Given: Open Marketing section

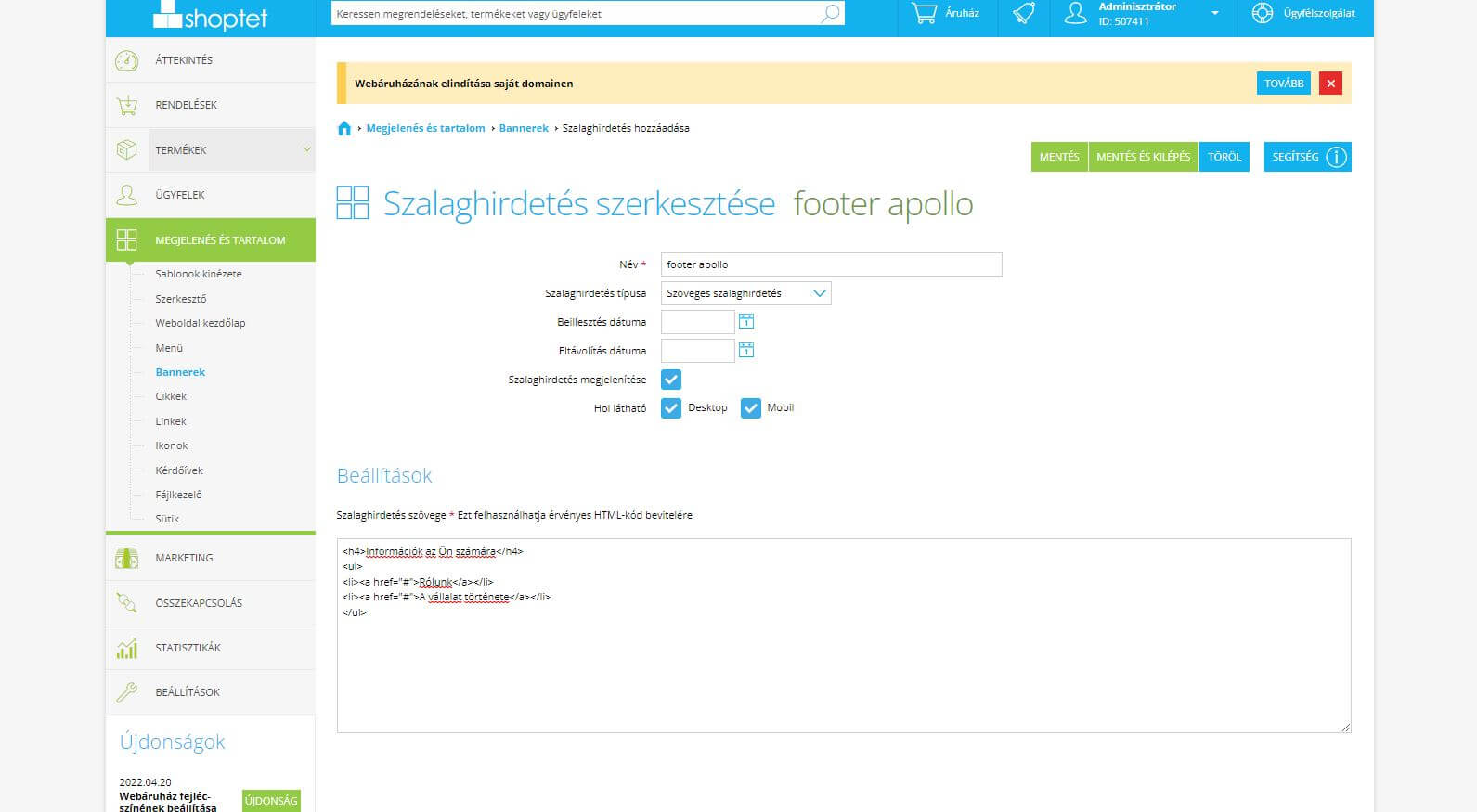Looking at the screenshot, I should (211, 558).
